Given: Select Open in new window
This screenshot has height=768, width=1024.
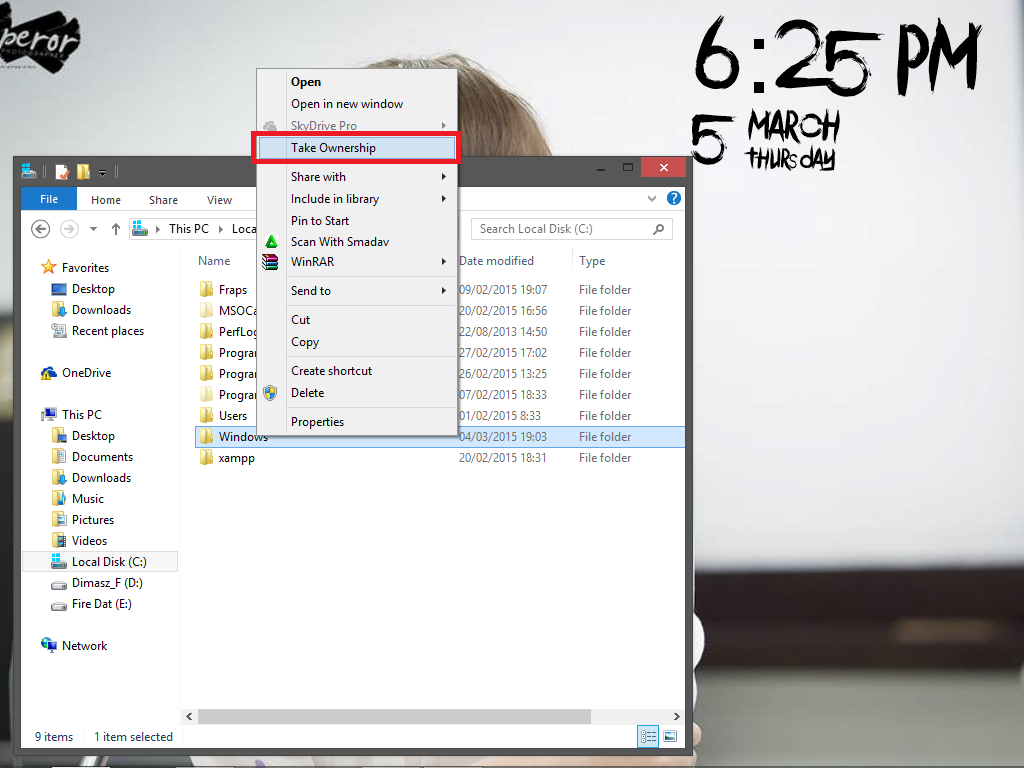Looking at the screenshot, I should point(357,104).
